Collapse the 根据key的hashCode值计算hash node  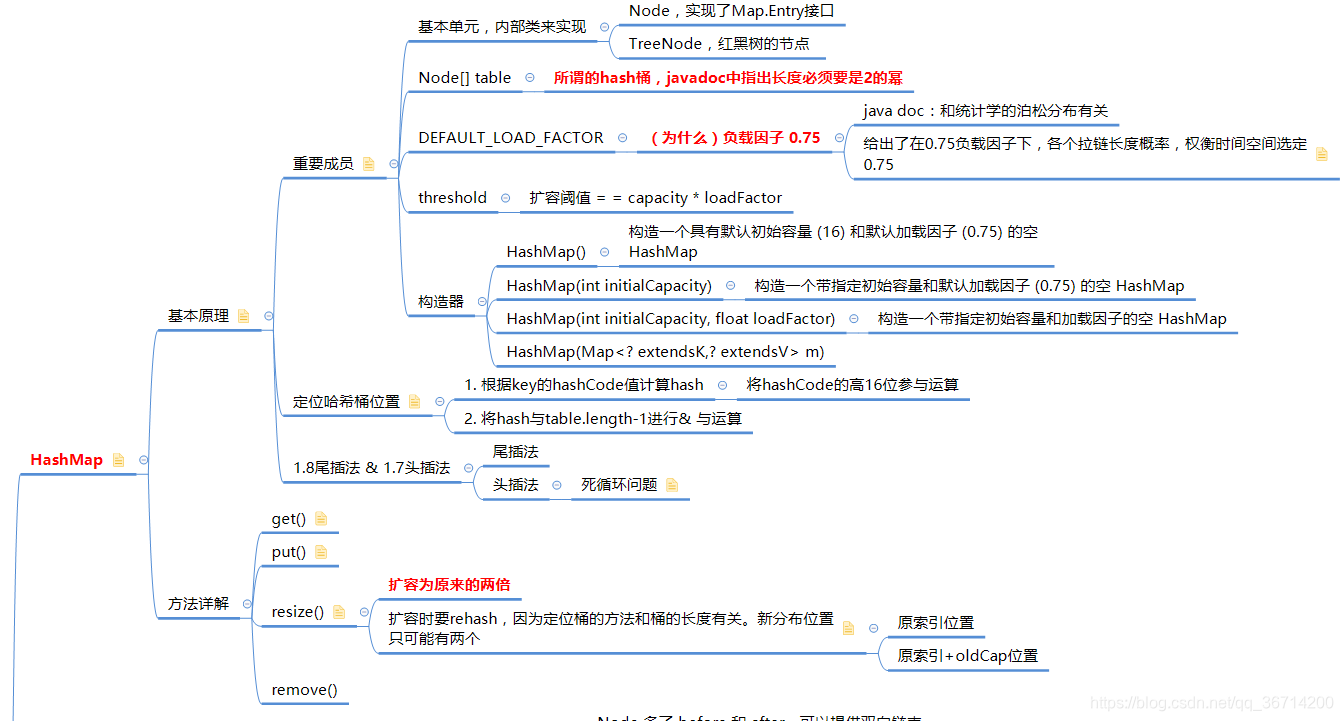tap(722, 385)
